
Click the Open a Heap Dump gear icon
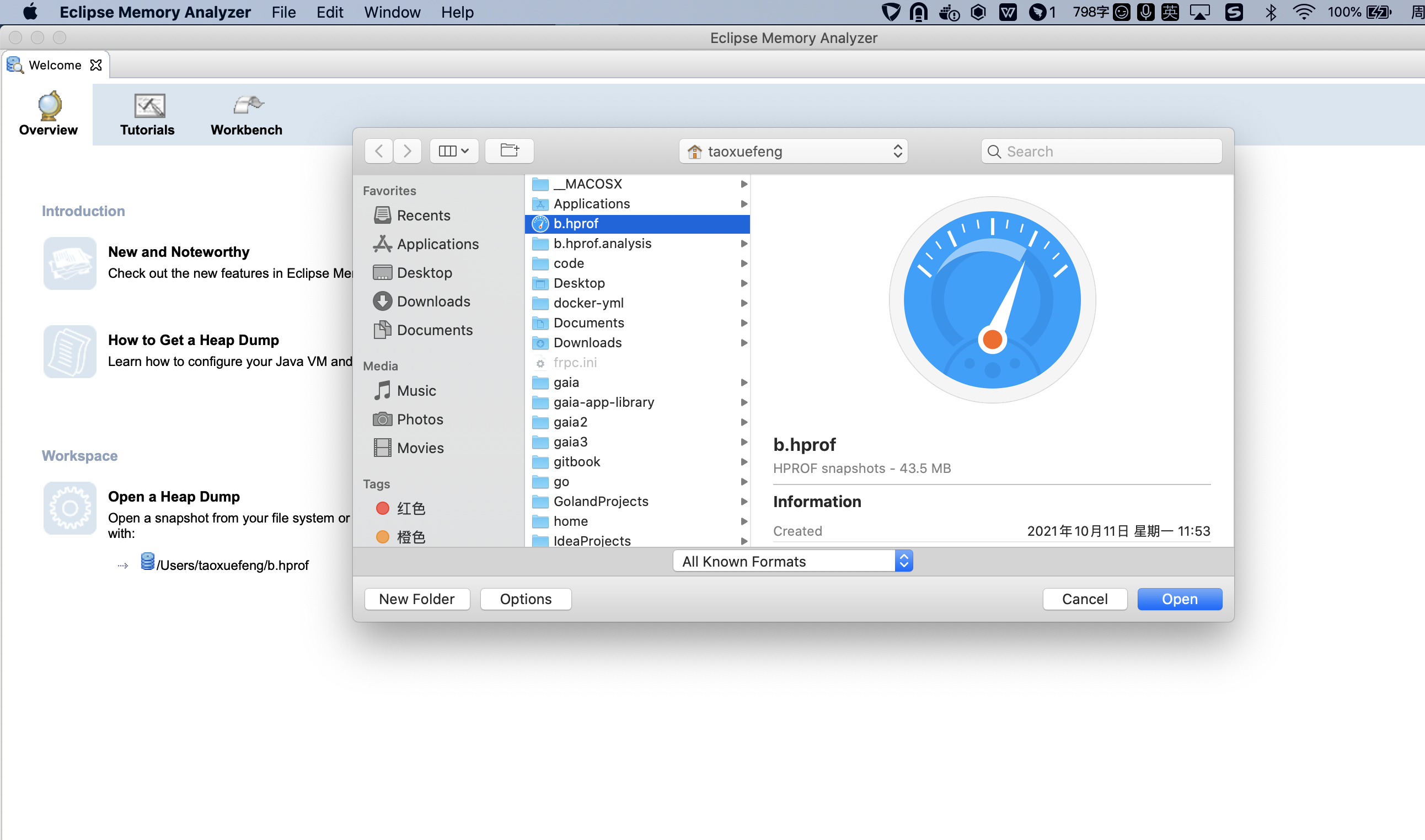(x=69, y=508)
